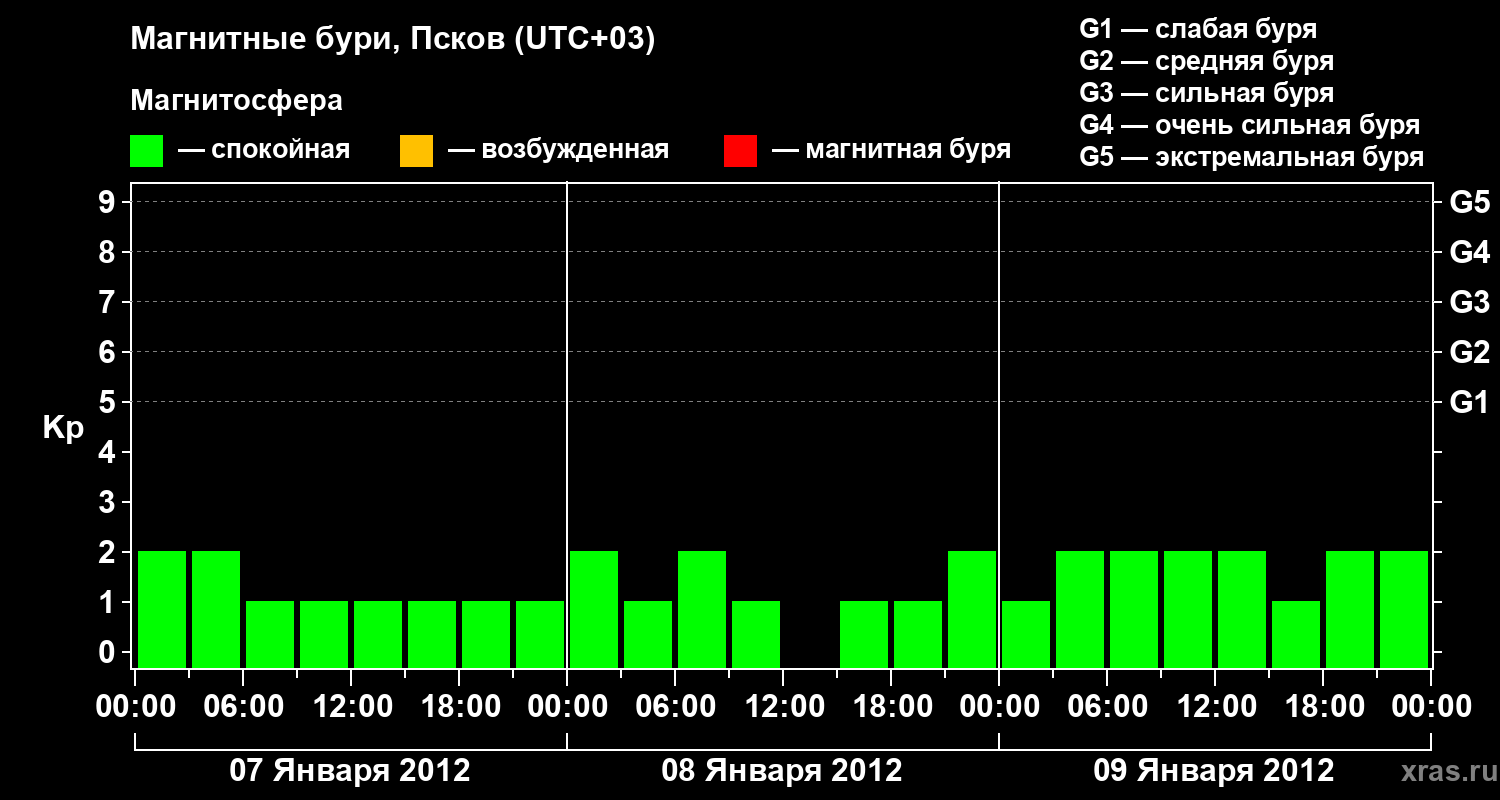Image resolution: width=1500 pixels, height=800 pixels.
Task: Click the G1 tick label beside the Kp 5 gridline
Action: tap(1470, 403)
